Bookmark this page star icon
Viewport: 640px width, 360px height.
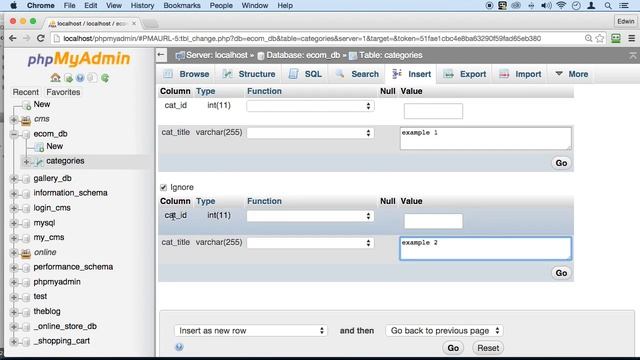600,38
